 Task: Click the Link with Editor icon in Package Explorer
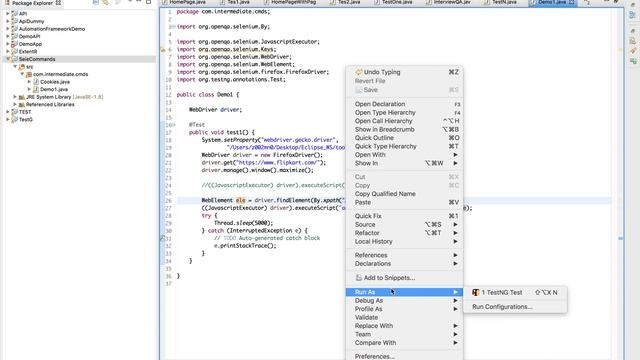tap(106, 2)
